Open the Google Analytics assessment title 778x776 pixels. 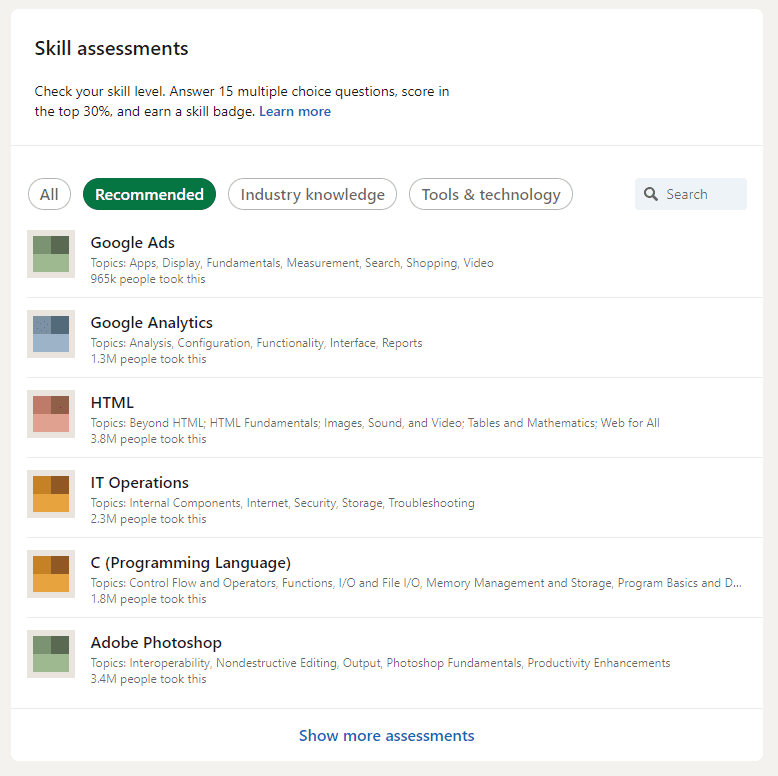click(x=151, y=323)
